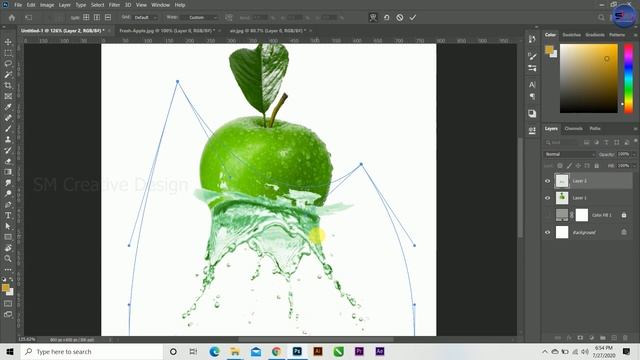Select the Brush tool
The height and width of the screenshot is (360, 640).
(x=8, y=129)
